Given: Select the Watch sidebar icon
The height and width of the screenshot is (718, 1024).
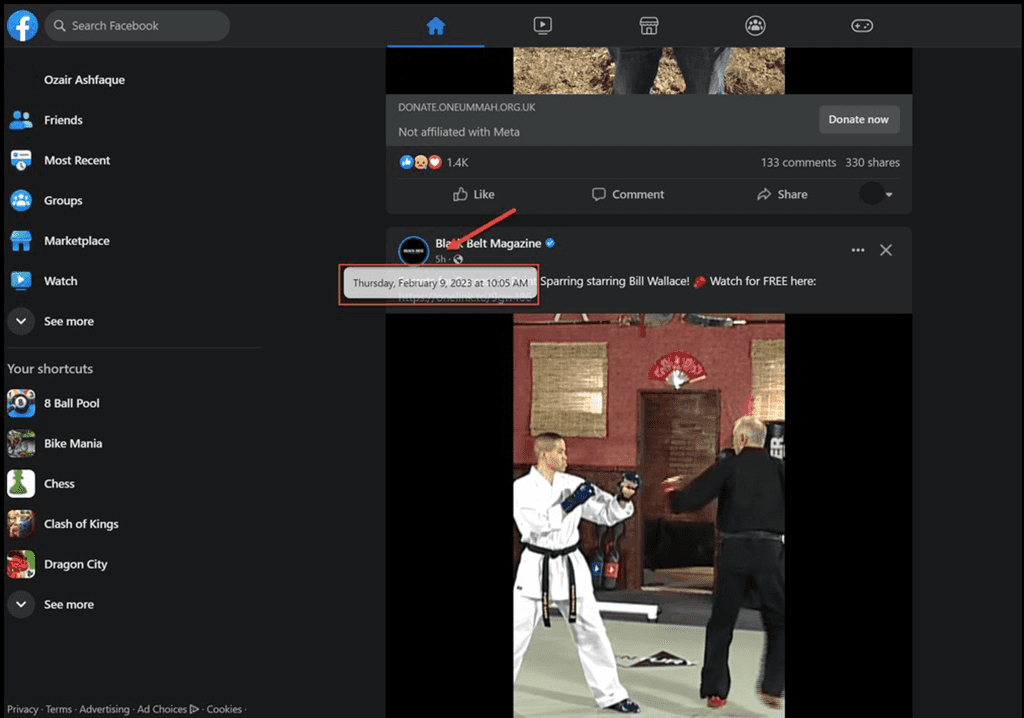Looking at the screenshot, I should pos(22,281).
